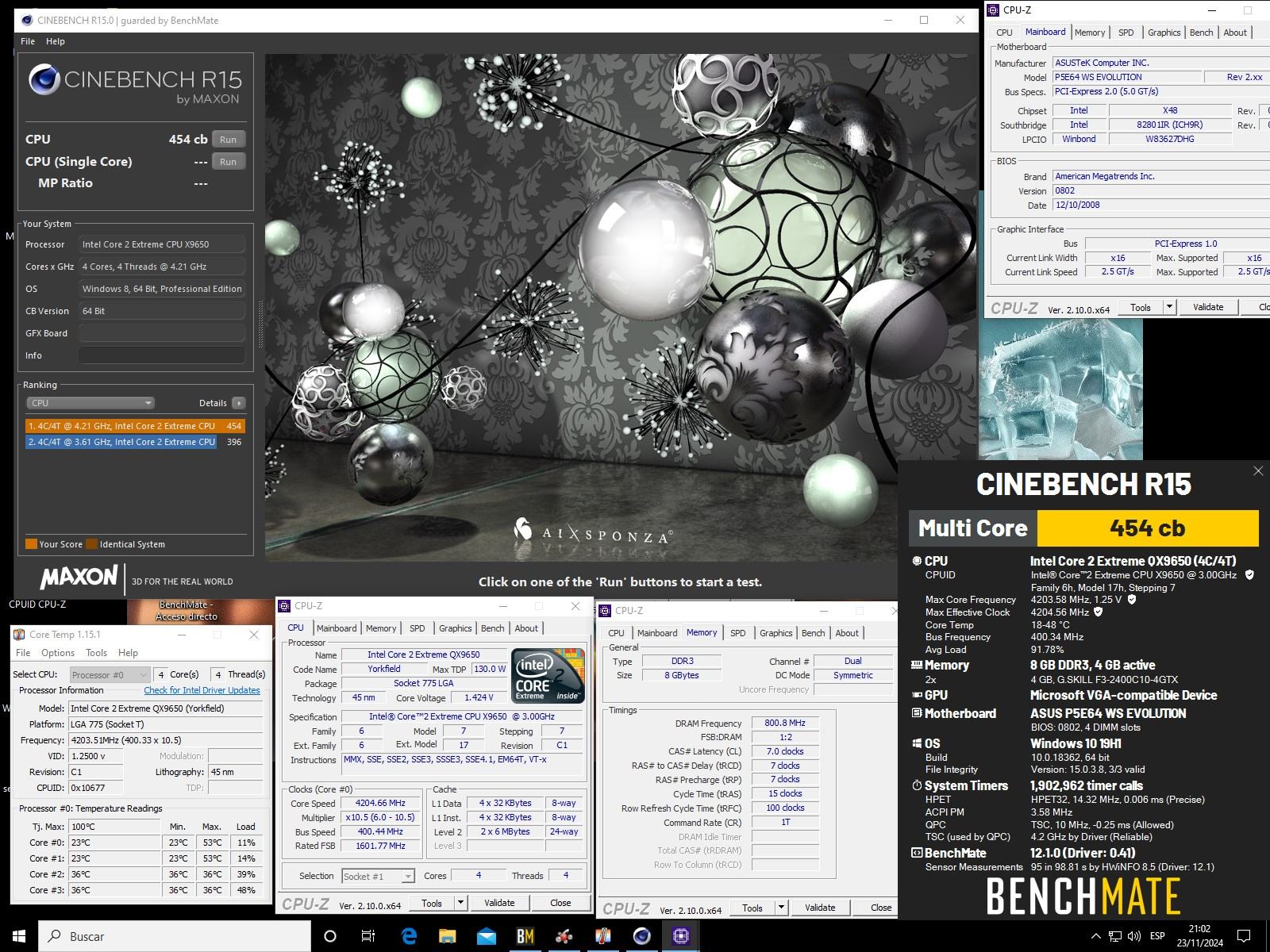Open the Mail app icon
The image size is (1270, 952).
[486, 936]
